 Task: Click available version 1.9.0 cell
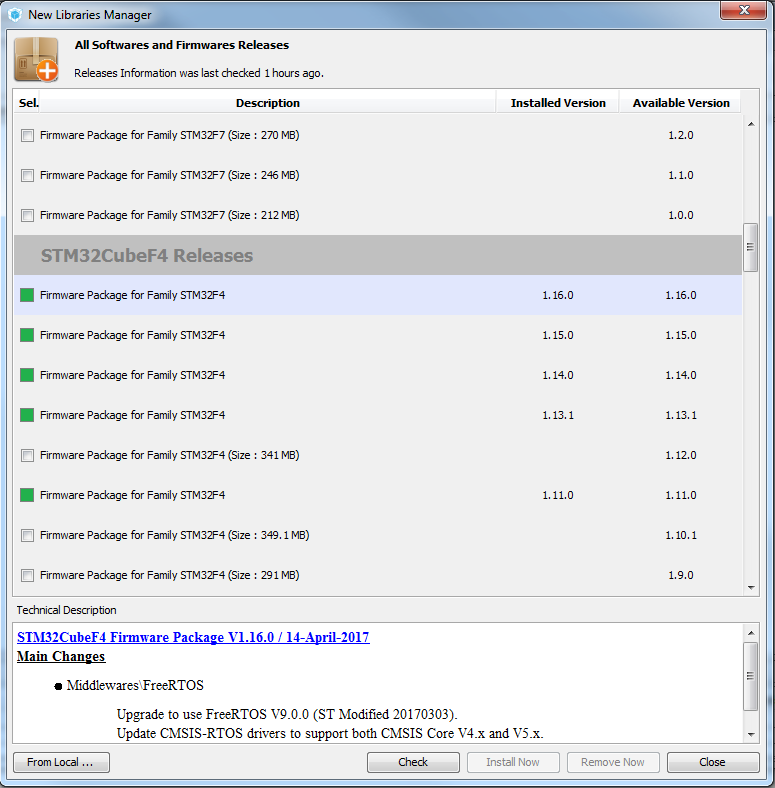[x=681, y=575]
